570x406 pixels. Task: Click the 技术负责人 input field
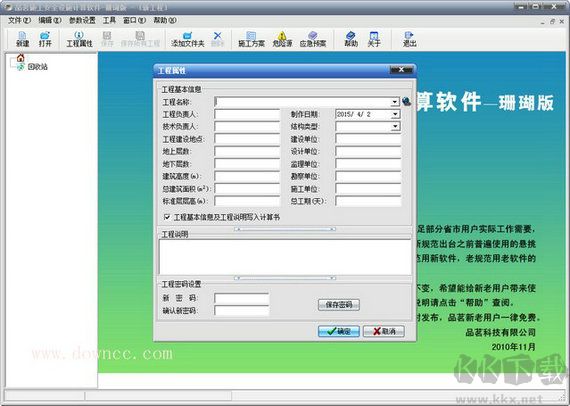247,126
